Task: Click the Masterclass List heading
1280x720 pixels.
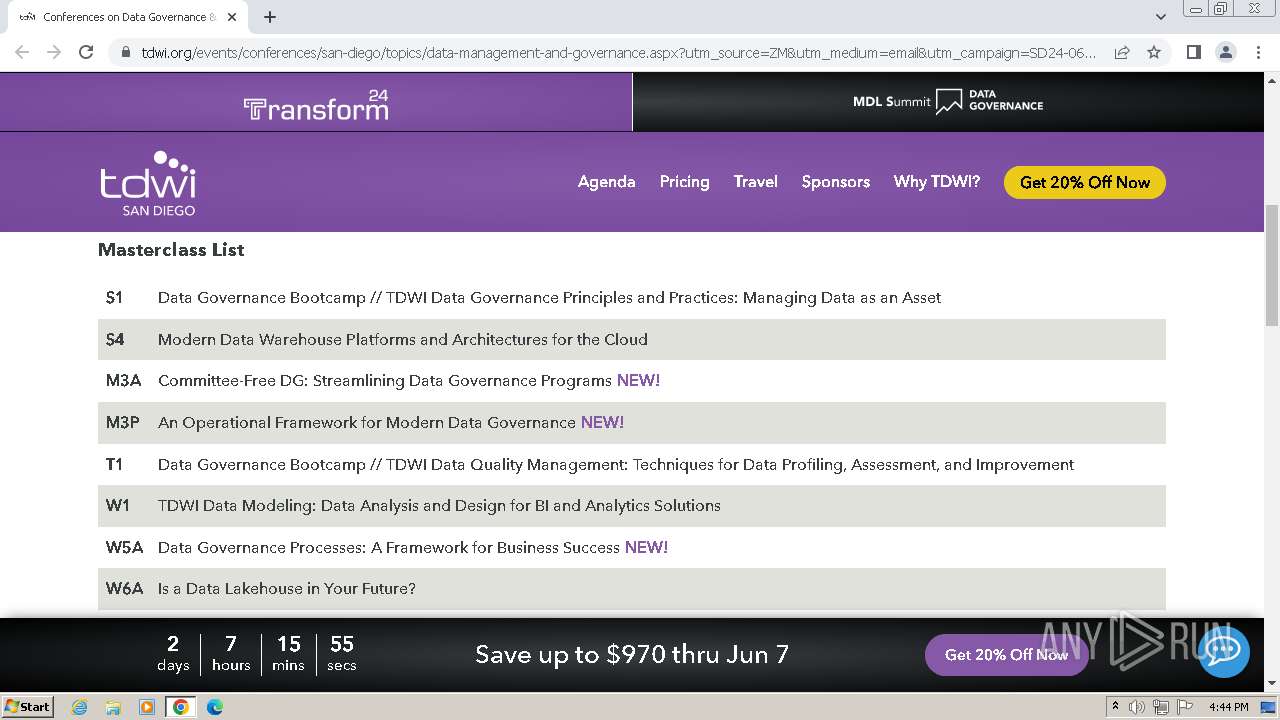Action: (171, 250)
